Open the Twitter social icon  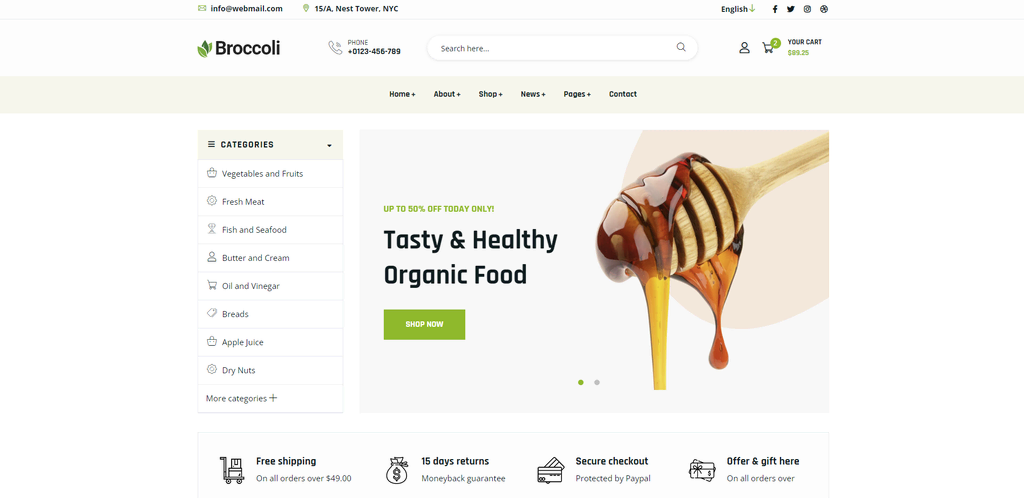[x=791, y=9]
